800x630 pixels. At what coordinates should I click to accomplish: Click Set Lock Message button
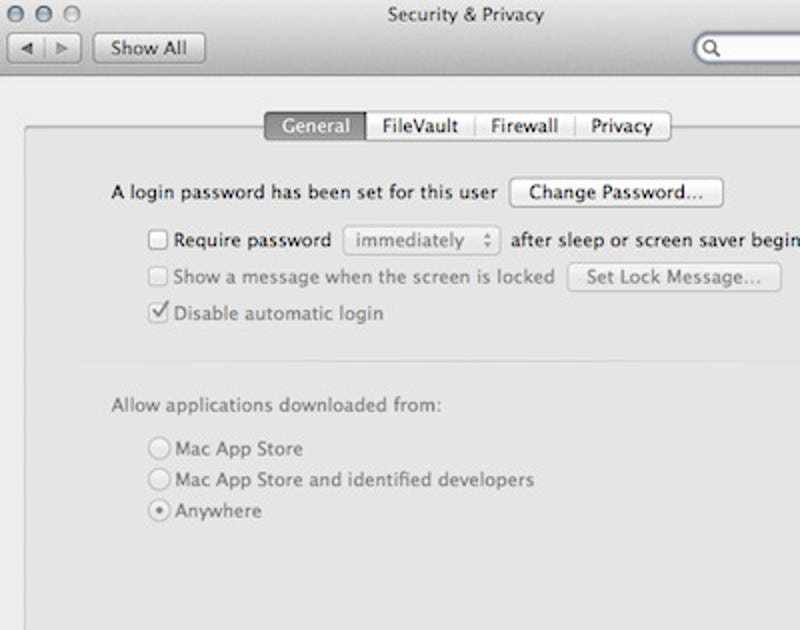point(673,277)
